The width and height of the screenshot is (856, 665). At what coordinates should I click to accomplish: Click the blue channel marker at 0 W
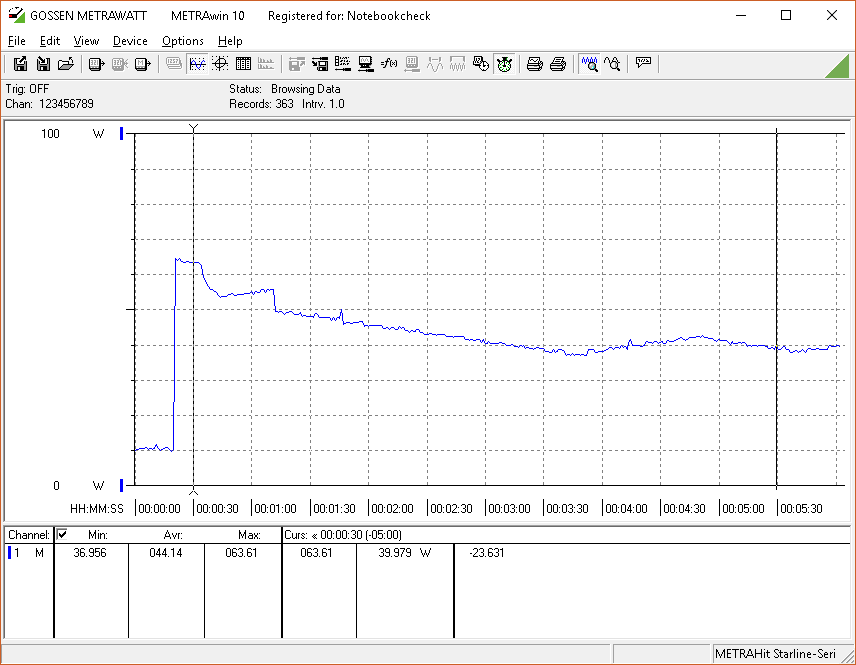pos(122,485)
